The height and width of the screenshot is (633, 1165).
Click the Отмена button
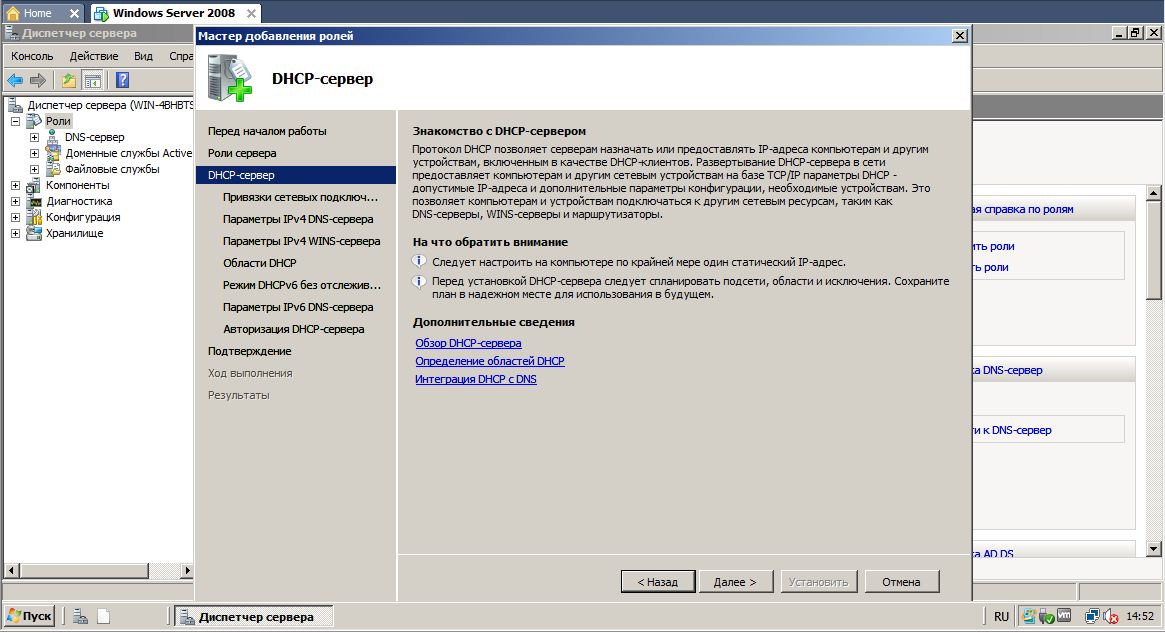pyautogui.click(x=901, y=582)
